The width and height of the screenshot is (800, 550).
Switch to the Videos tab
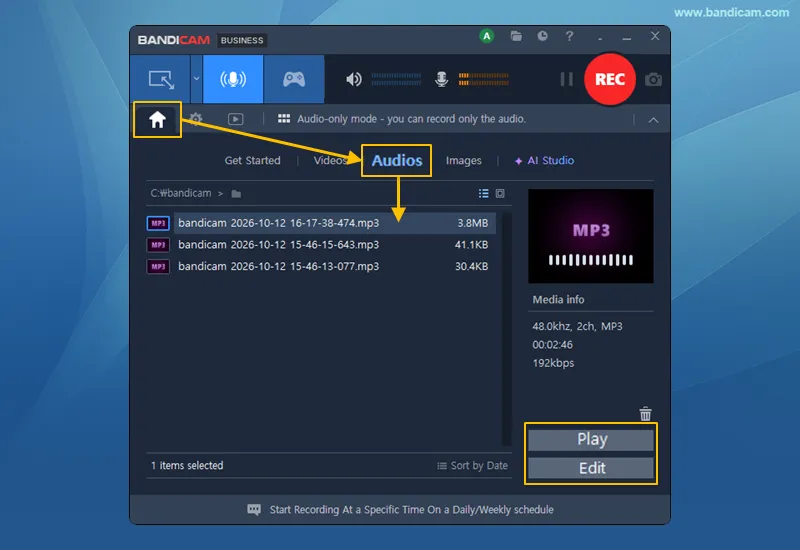(x=330, y=160)
